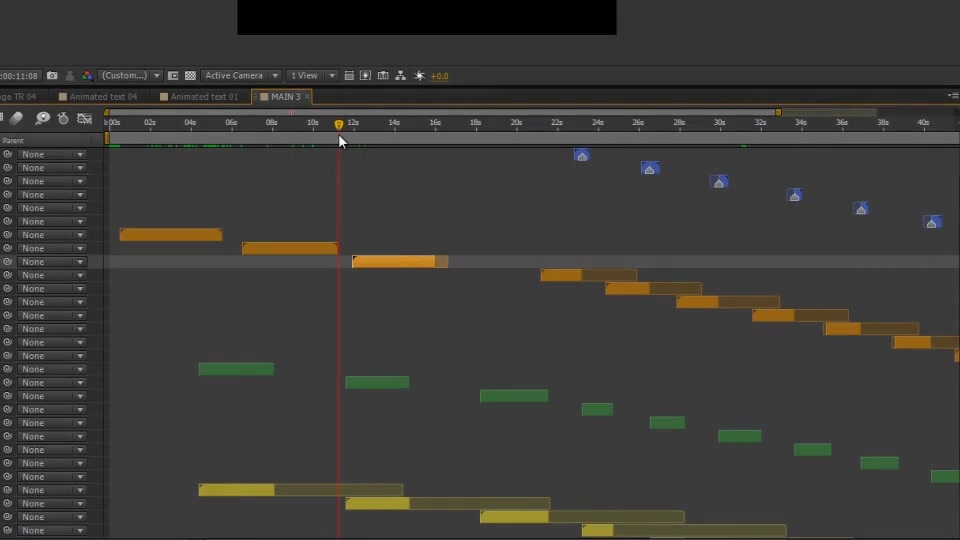The image size is (960, 540).
Task: Enable Motion Blur switch in timeline
Action: point(17,118)
